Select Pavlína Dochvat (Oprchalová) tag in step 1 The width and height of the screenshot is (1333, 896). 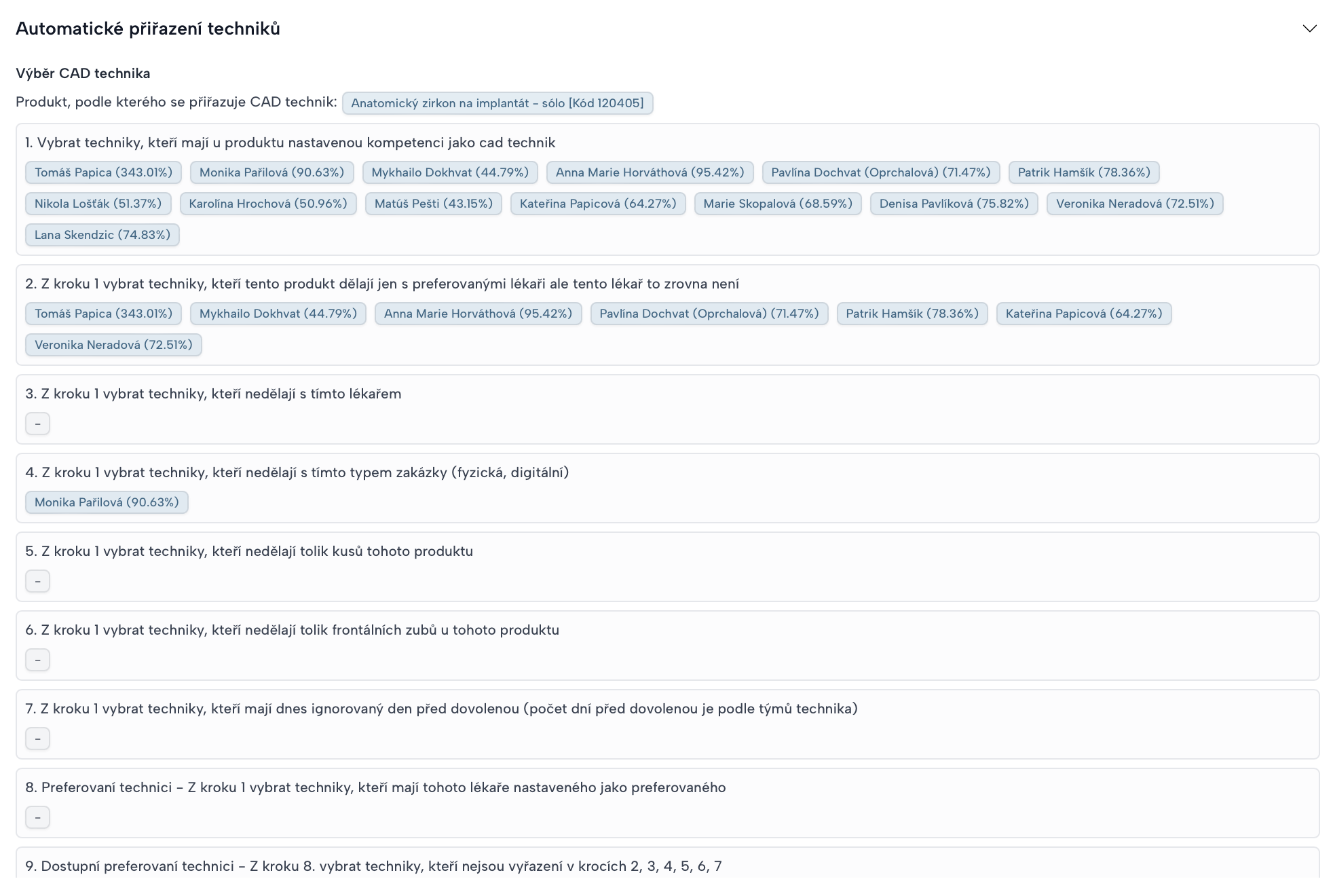click(x=880, y=172)
